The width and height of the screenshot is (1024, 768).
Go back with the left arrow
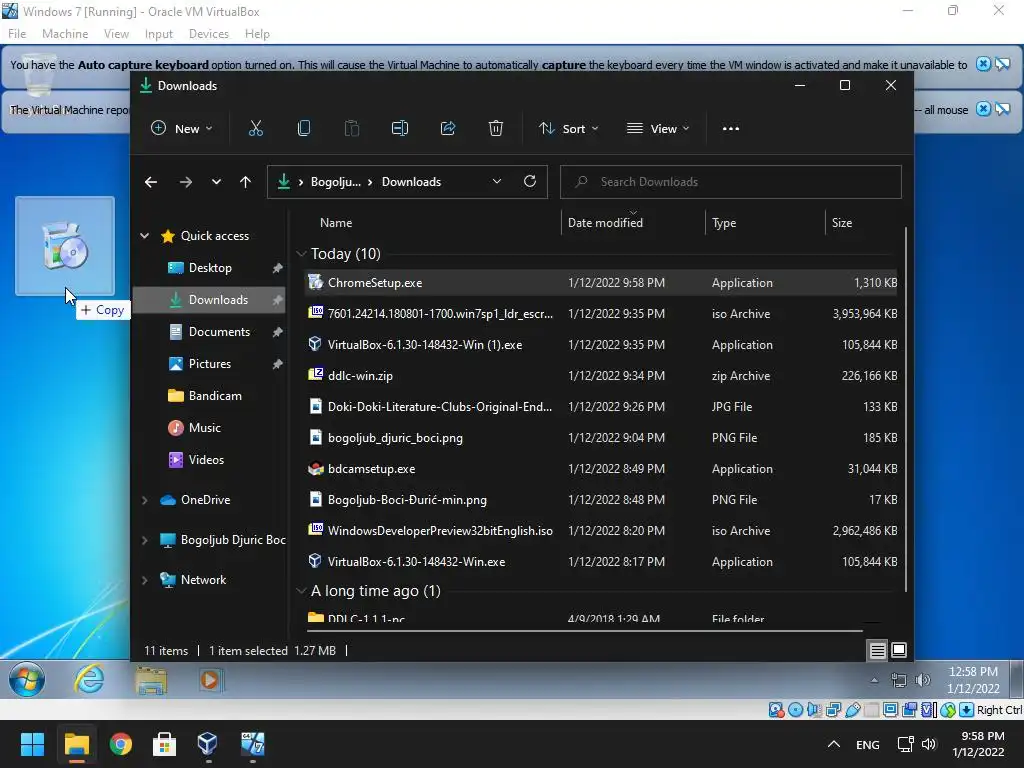tap(151, 182)
